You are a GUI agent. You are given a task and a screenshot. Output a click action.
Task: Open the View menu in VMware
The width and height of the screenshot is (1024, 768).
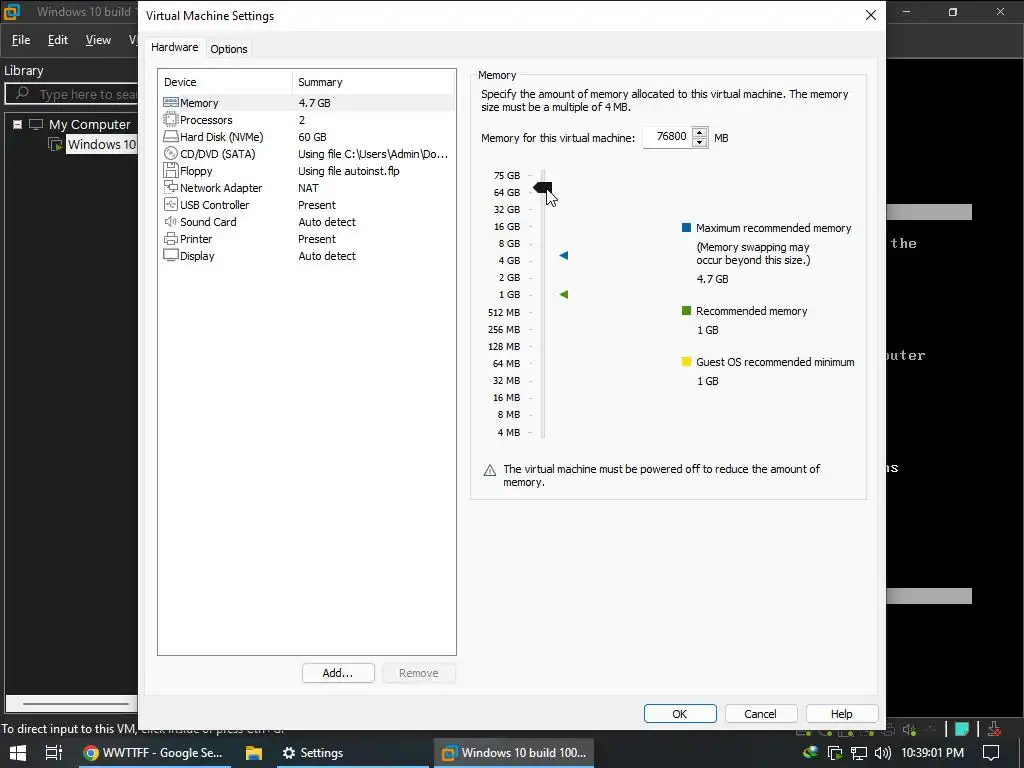[x=98, y=40]
